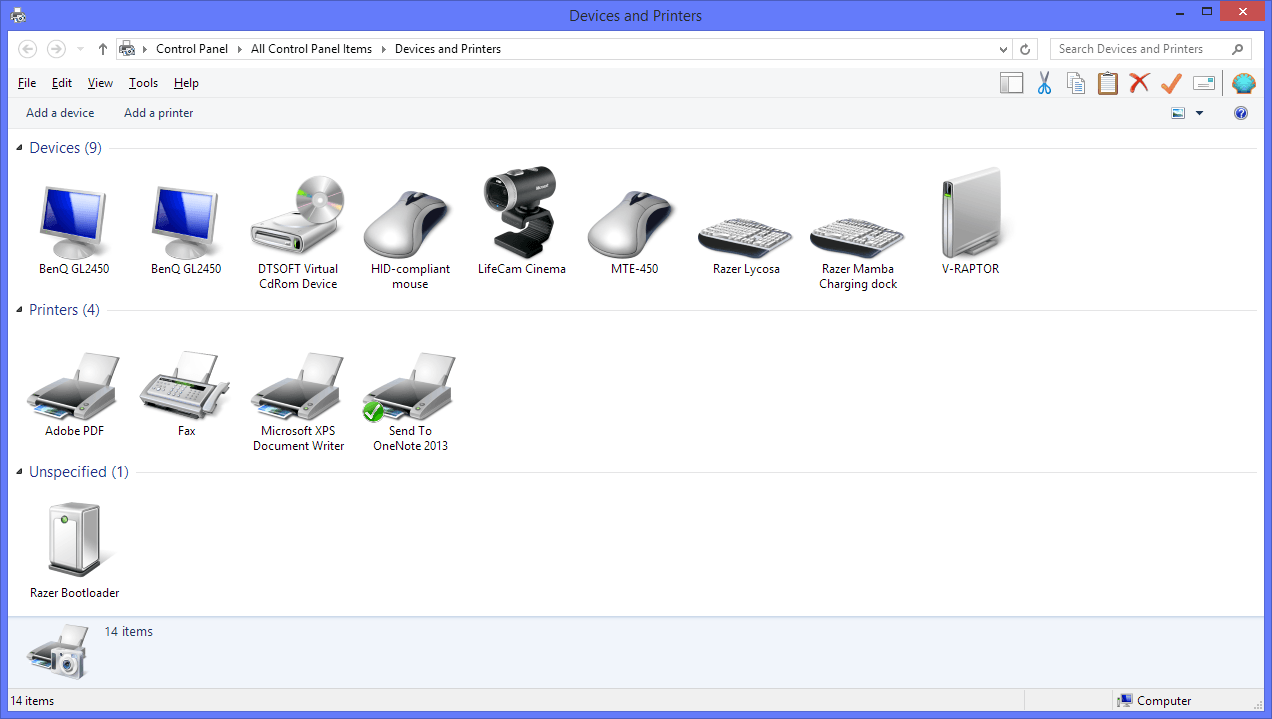
Task: Select the LifeCam Cinema webcam
Action: tap(521, 222)
